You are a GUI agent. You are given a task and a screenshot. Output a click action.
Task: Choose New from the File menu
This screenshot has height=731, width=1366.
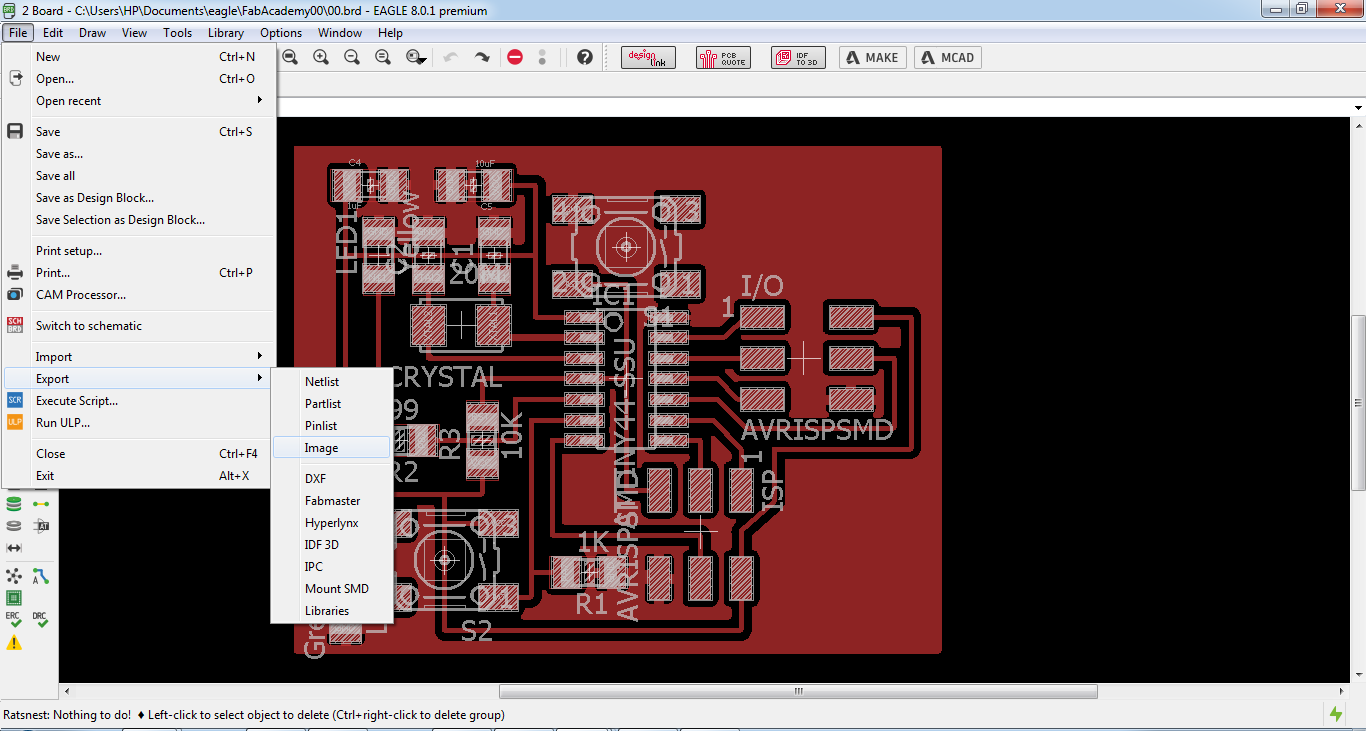tap(140, 57)
